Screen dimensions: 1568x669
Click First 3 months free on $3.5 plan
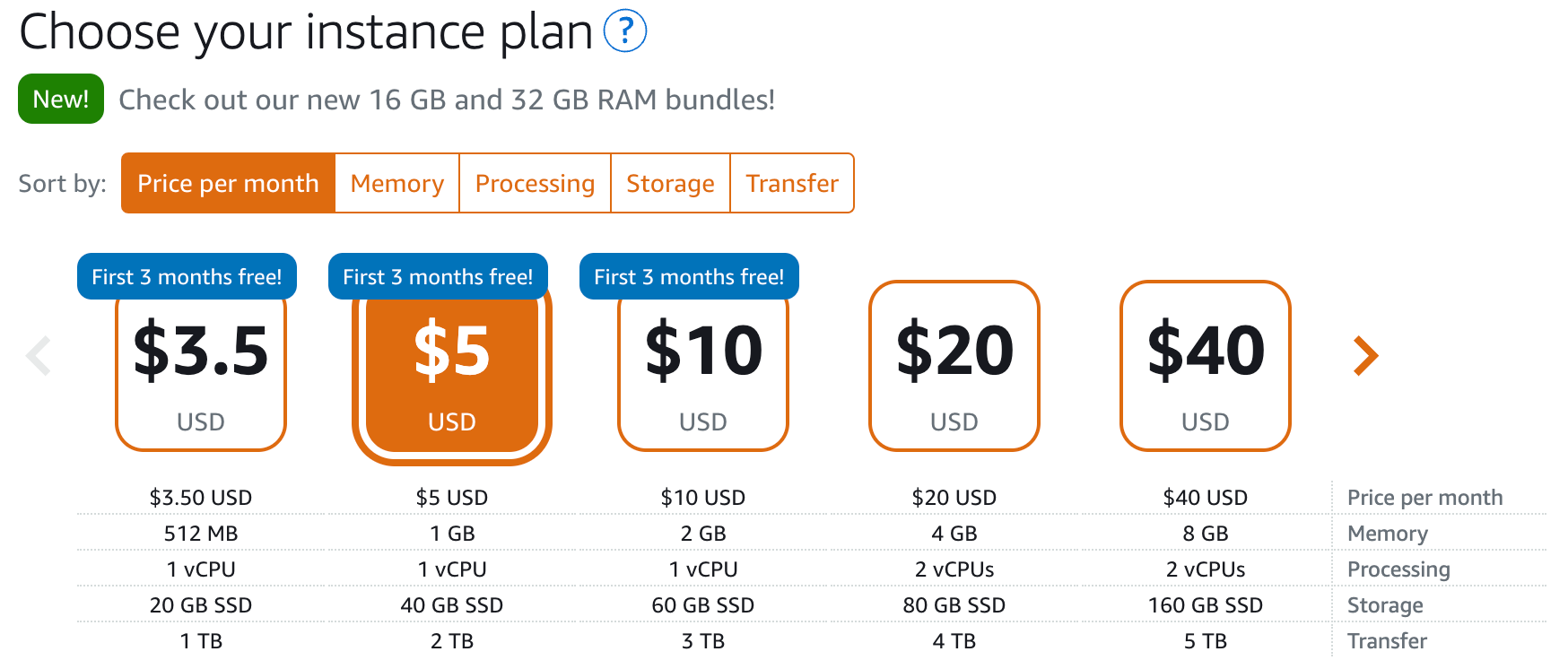coord(187,276)
